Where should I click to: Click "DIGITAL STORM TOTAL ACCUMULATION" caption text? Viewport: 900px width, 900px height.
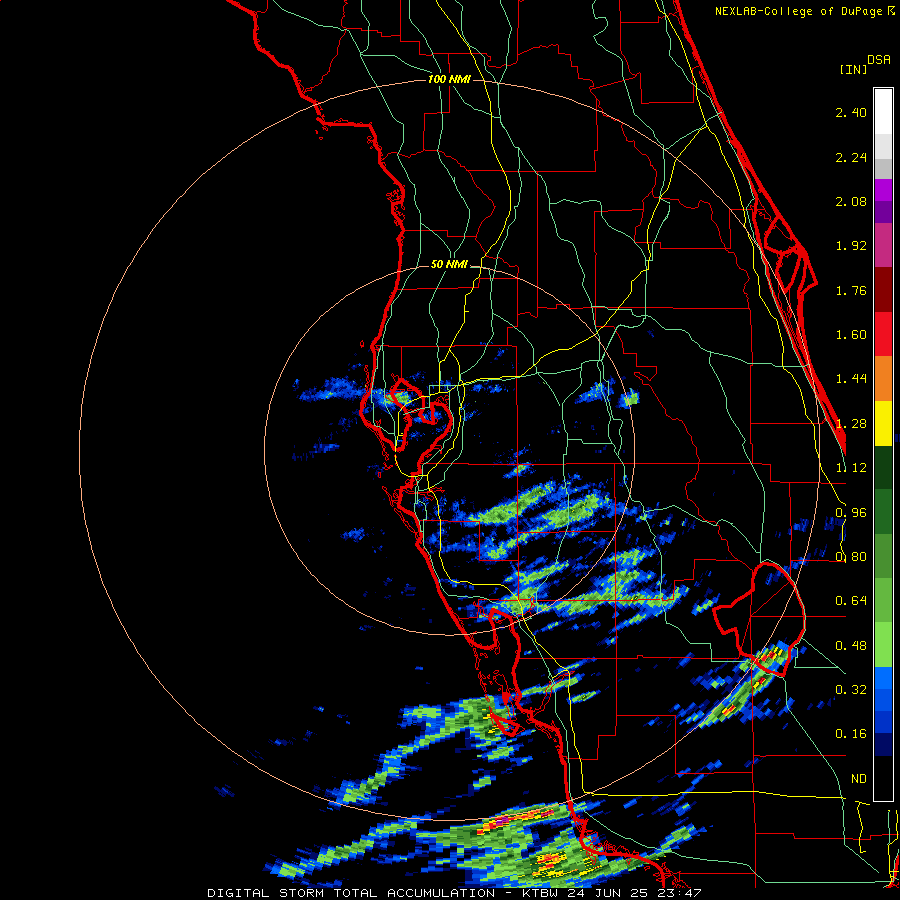351,893
